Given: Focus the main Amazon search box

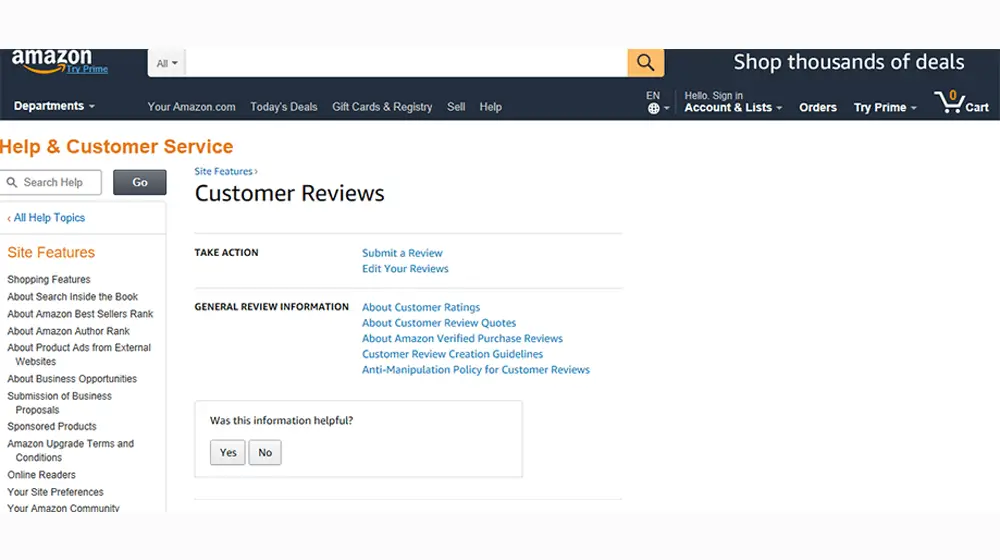Looking at the screenshot, I should tap(405, 63).
